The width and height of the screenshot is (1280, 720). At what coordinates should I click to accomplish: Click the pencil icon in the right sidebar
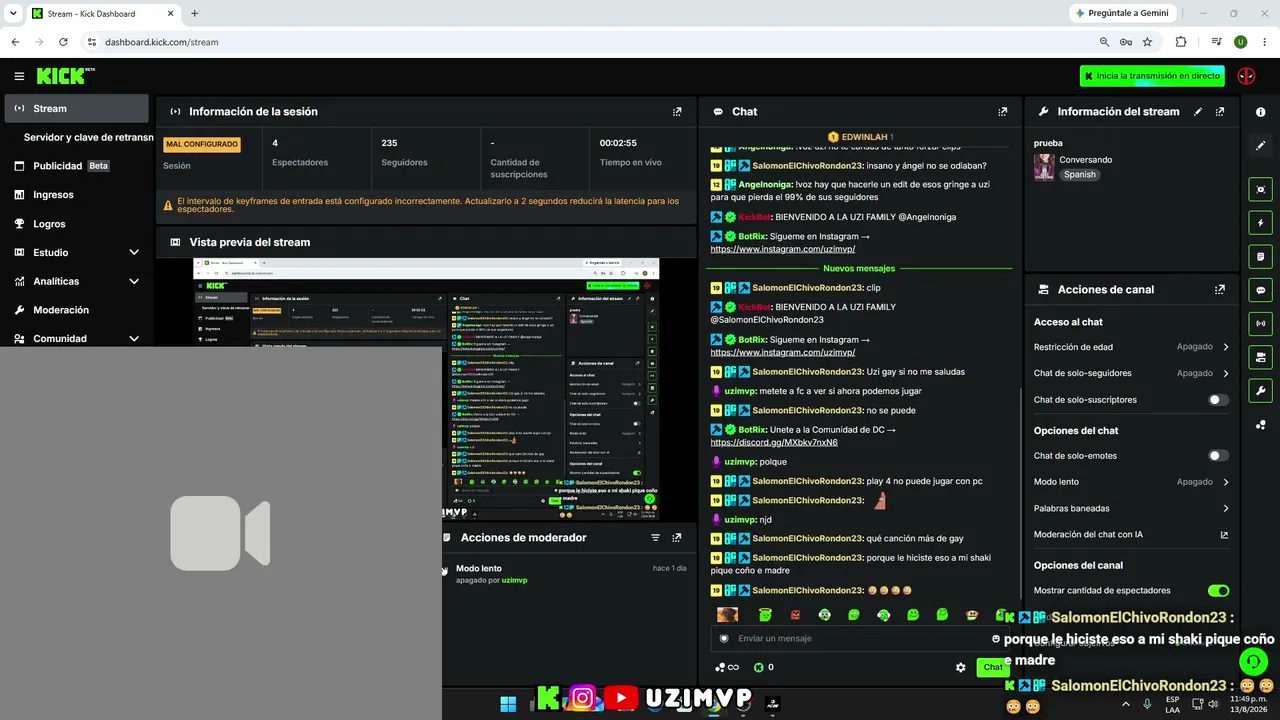(1260, 146)
